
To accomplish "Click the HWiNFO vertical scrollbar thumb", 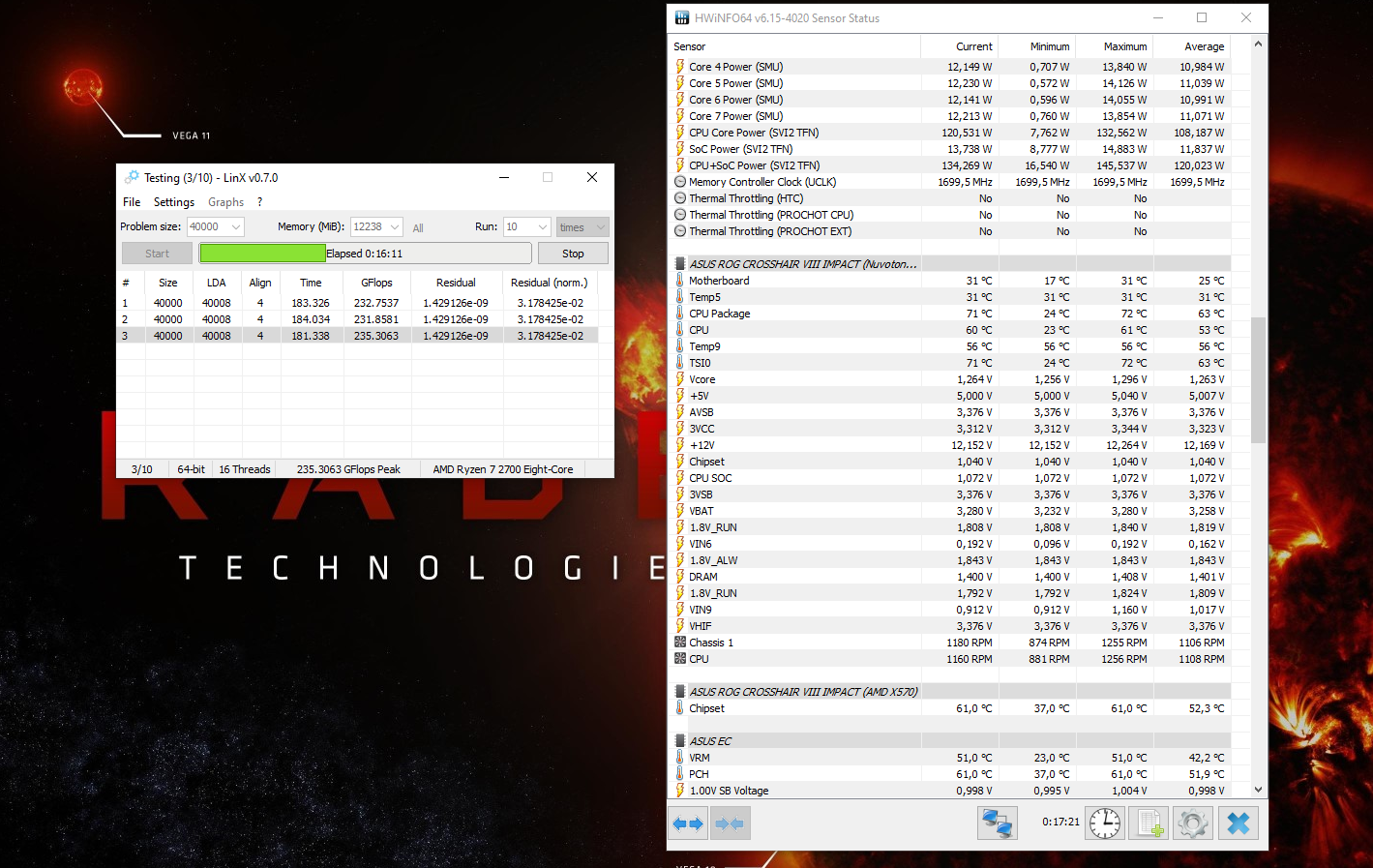I will (x=1258, y=380).
